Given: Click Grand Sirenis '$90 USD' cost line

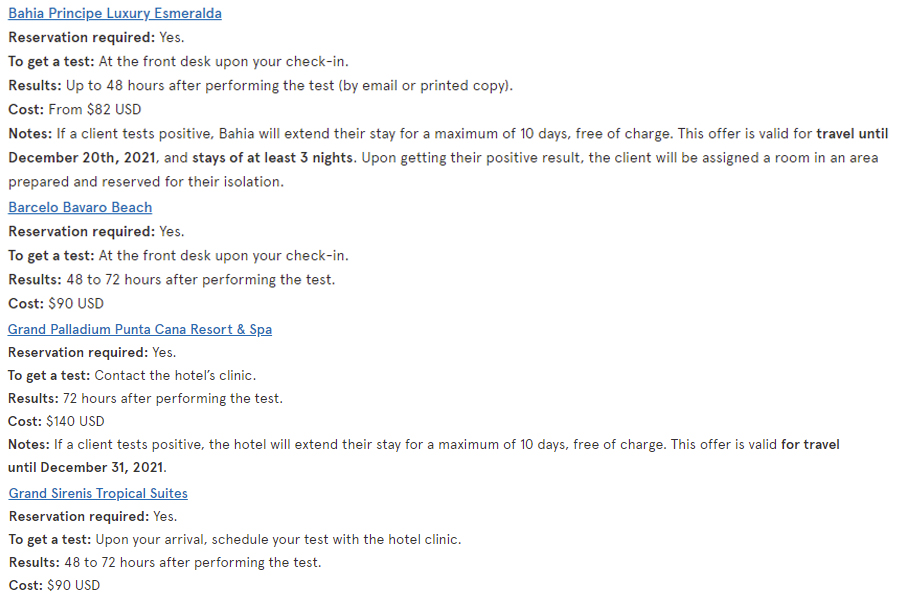Looking at the screenshot, I should click(x=55, y=585).
